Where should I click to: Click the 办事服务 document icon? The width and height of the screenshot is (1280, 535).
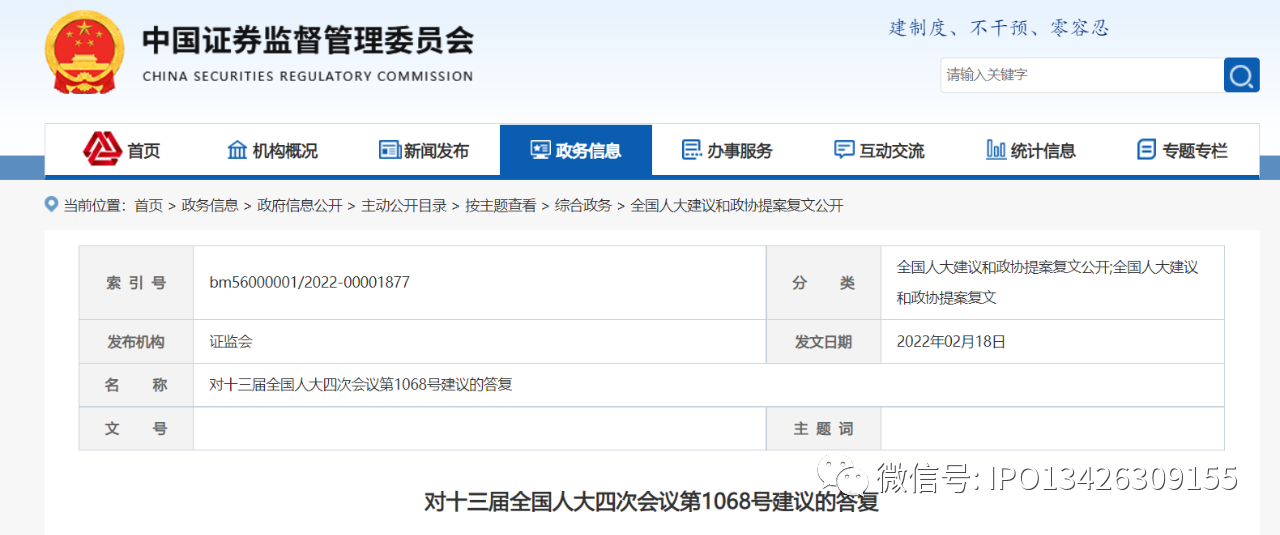point(691,150)
